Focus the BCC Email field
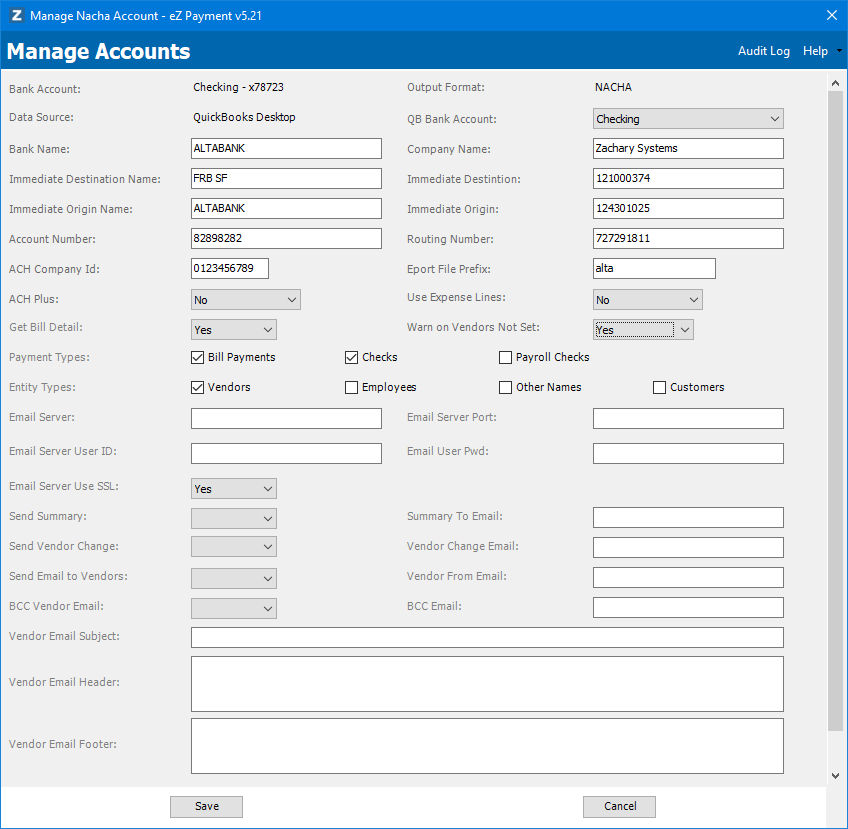 pos(688,607)
